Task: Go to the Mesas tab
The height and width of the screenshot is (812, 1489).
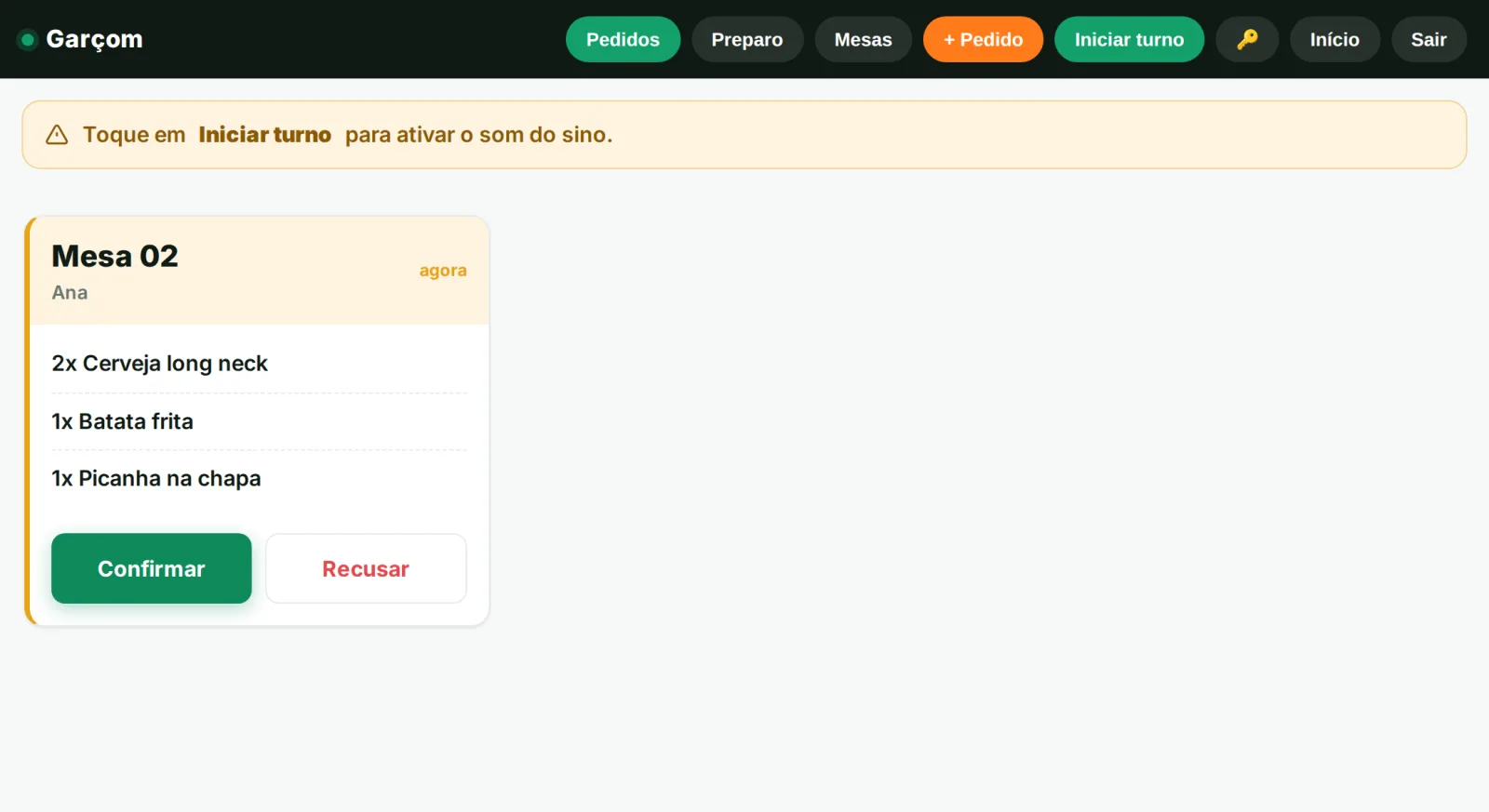Action: pos(863,39)
